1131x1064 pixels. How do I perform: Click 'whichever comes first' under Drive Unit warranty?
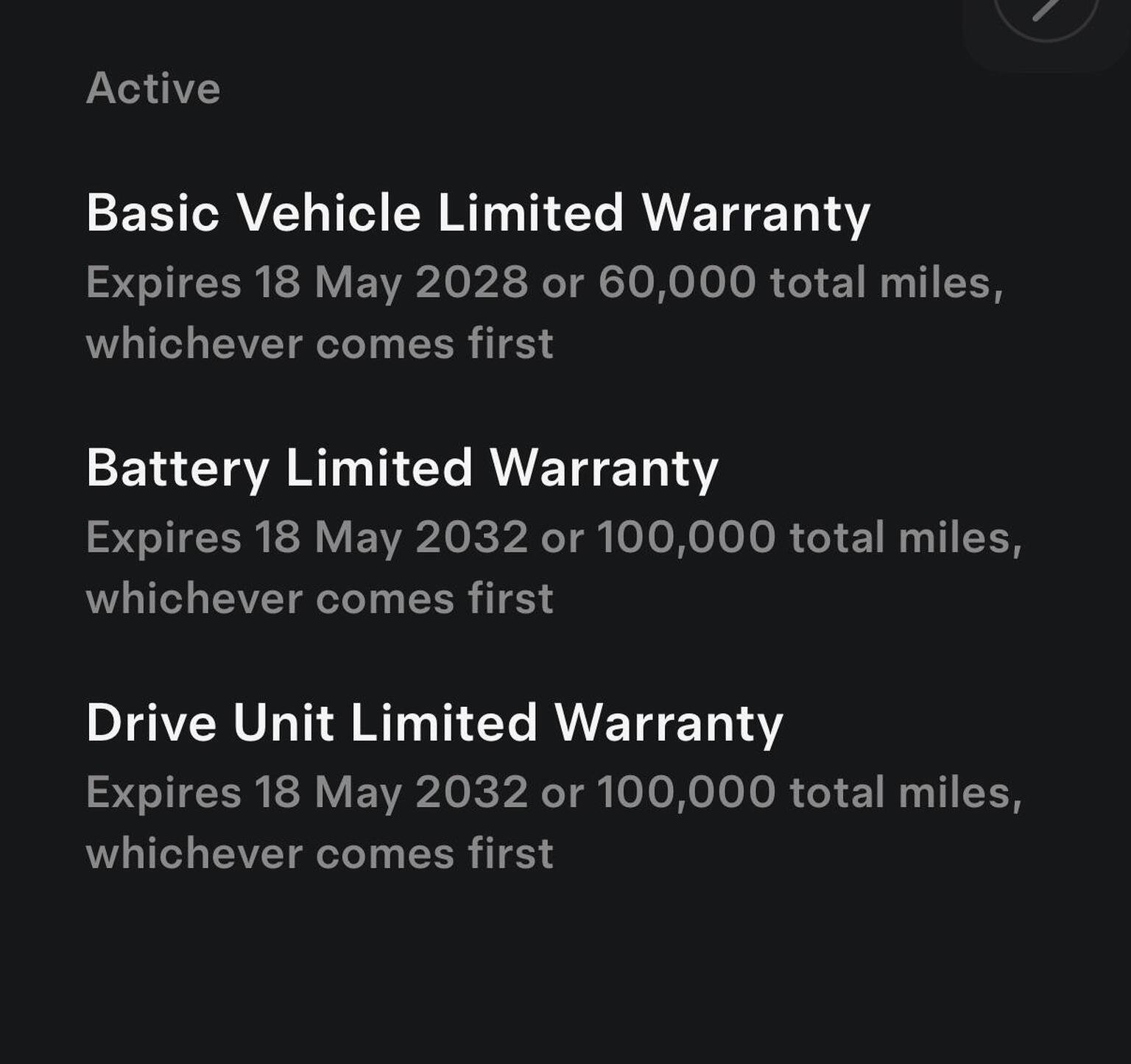click(x=320, y=853)
